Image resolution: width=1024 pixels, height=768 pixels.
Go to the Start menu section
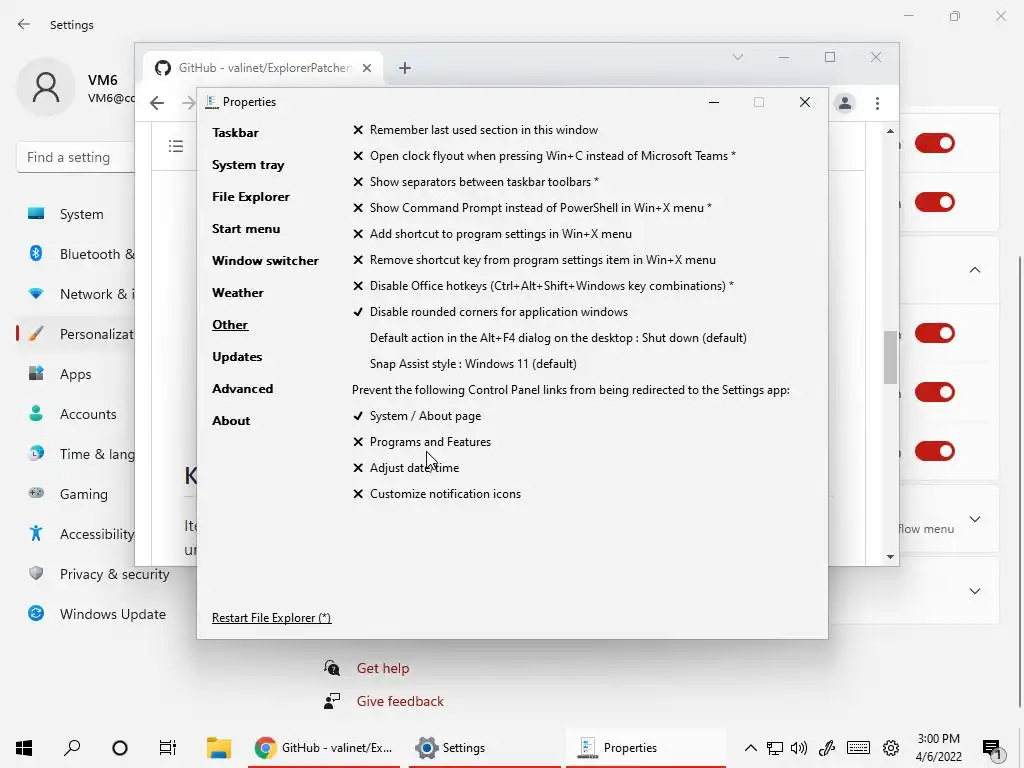click(246, 229)
